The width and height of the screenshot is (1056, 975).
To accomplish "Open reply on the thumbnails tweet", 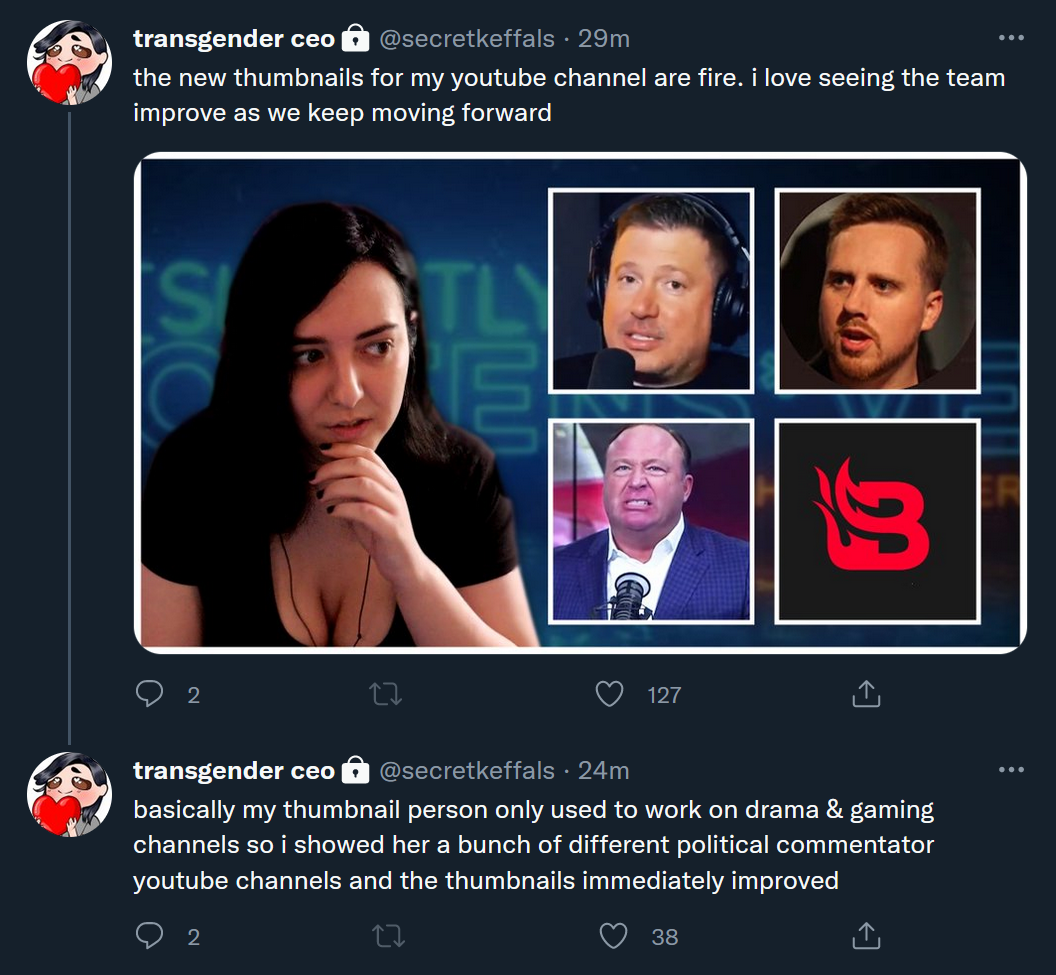I will [149, 694].
